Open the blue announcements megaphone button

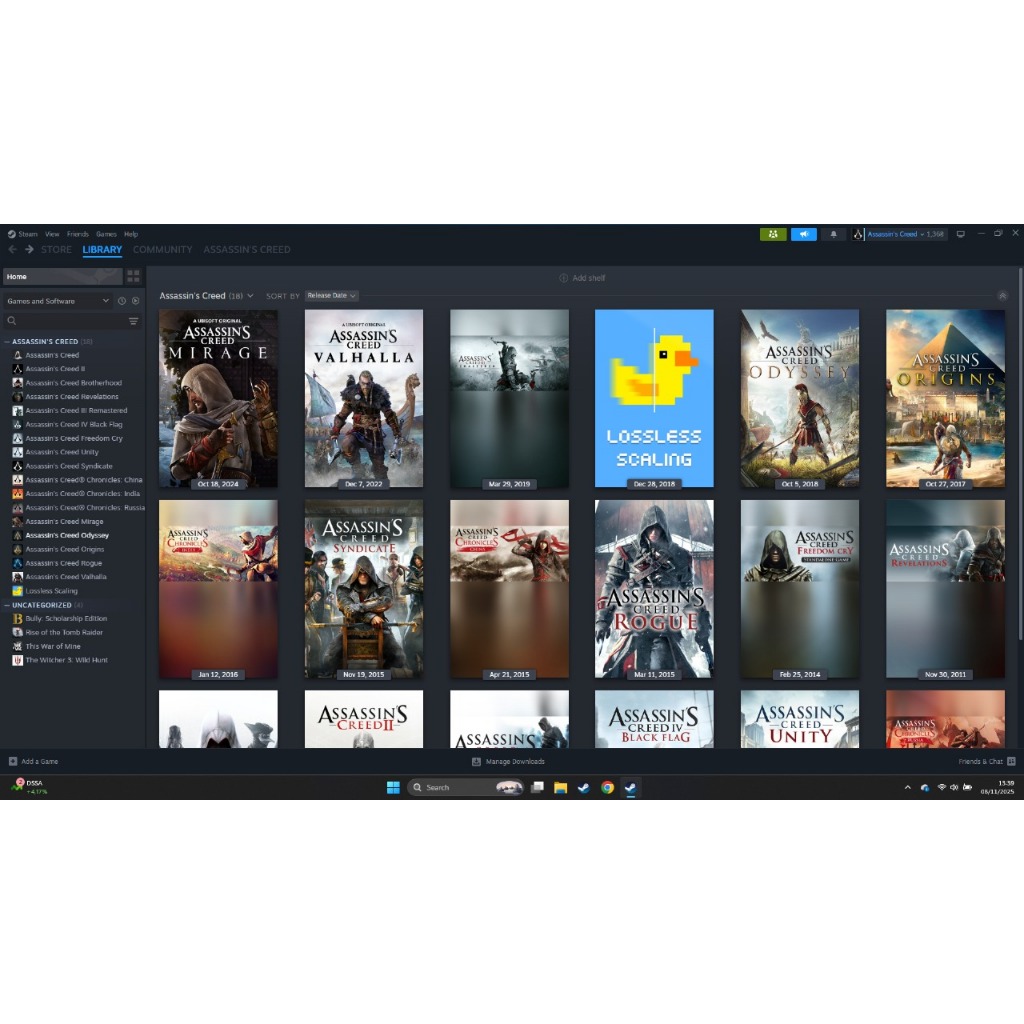point(804,234)
